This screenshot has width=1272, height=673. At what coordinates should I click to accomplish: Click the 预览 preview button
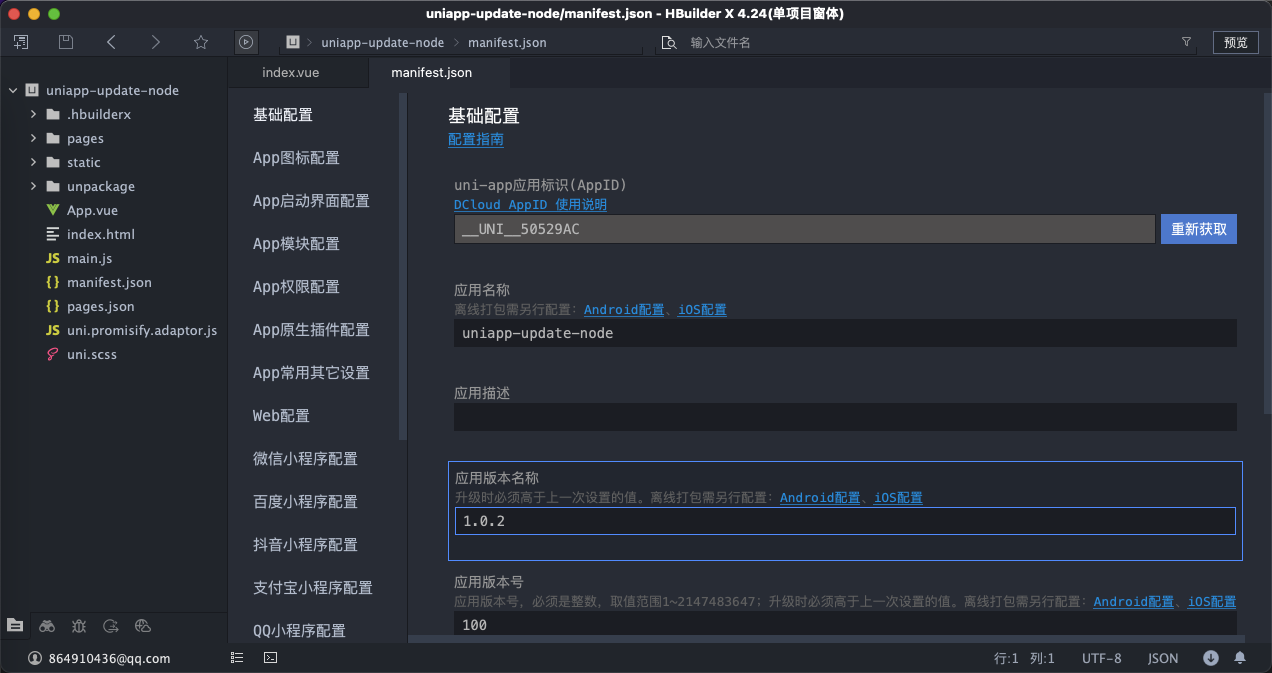pos(1236,42)
